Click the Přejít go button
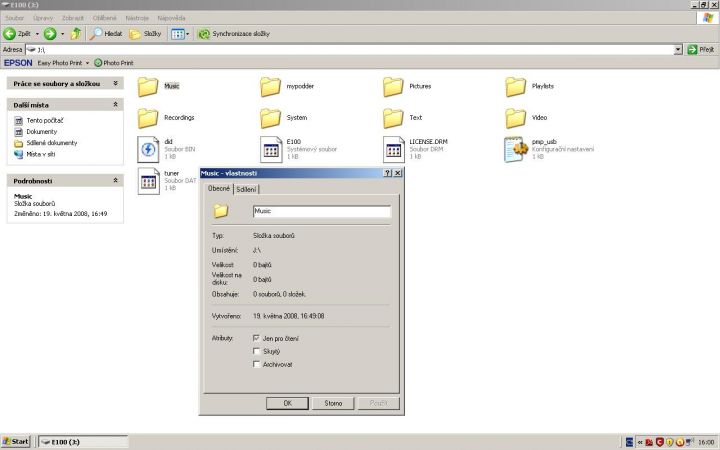720x450 pixels. [701, 50]
